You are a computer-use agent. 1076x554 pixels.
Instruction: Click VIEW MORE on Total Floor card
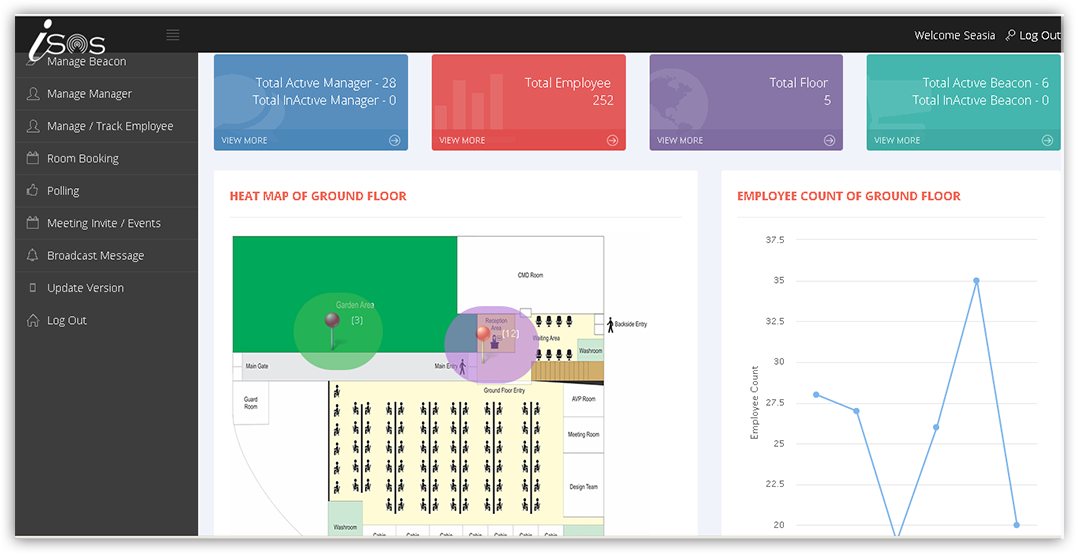coord(680,140)
